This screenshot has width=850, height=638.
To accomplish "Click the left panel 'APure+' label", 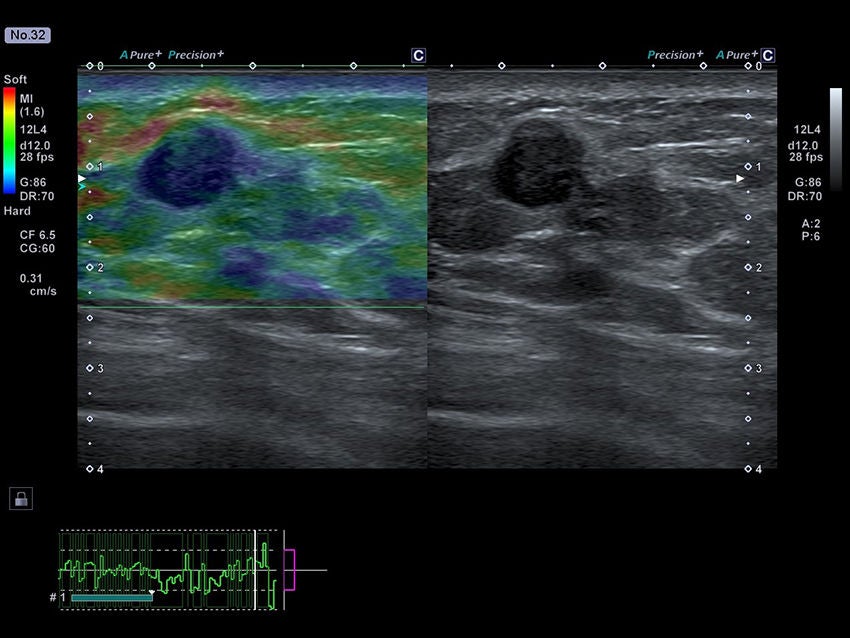I will pyautogui.click(x=140, y=55).
